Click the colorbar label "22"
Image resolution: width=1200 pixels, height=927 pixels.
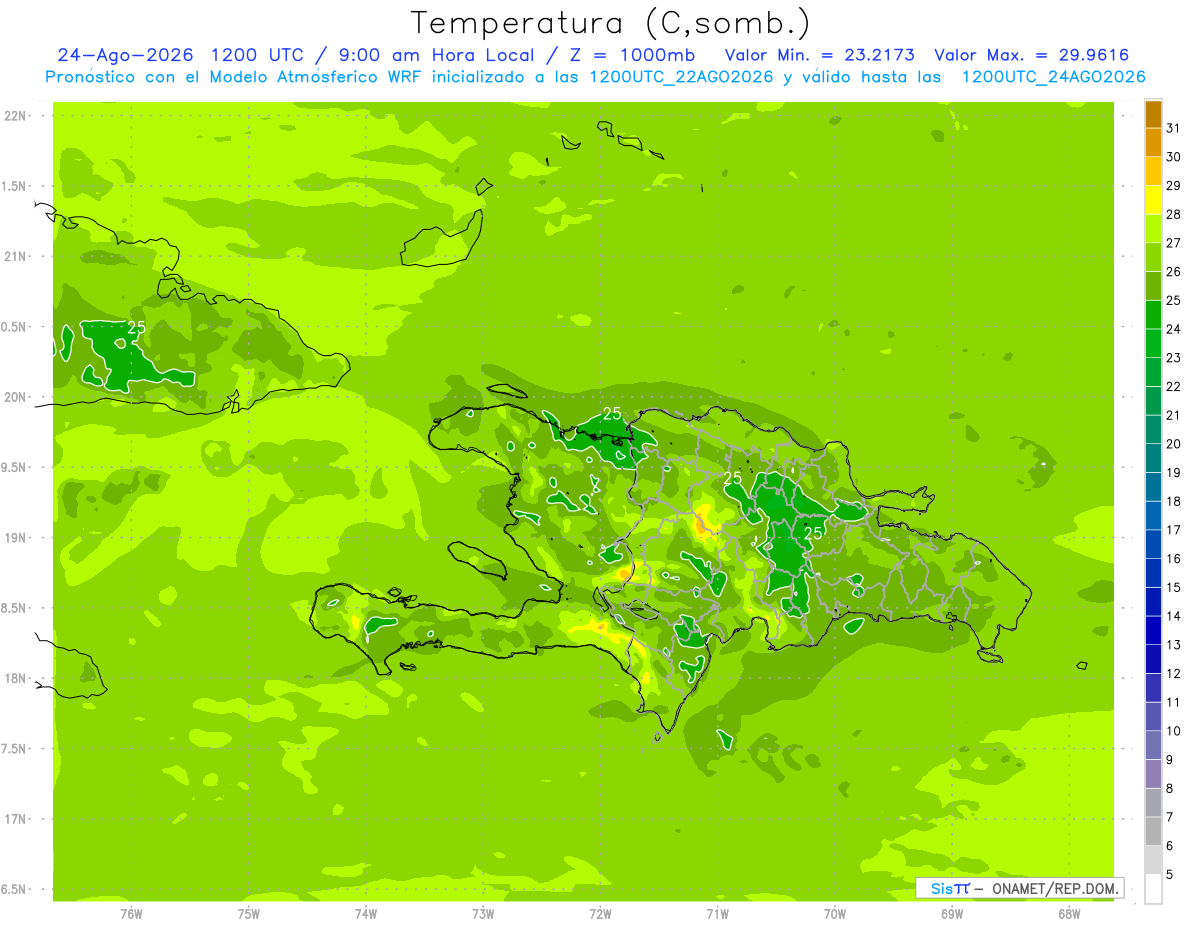click(x=1174, y=386)
